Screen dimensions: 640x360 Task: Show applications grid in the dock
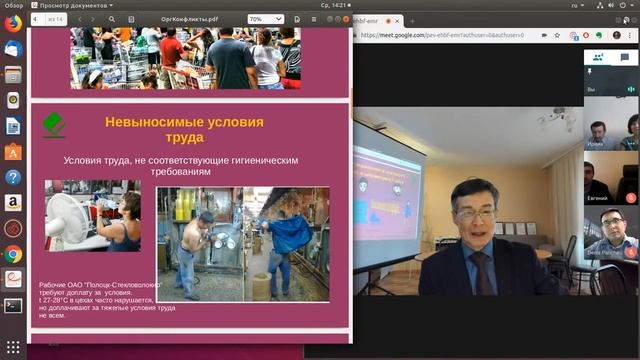tap(13, 347)
